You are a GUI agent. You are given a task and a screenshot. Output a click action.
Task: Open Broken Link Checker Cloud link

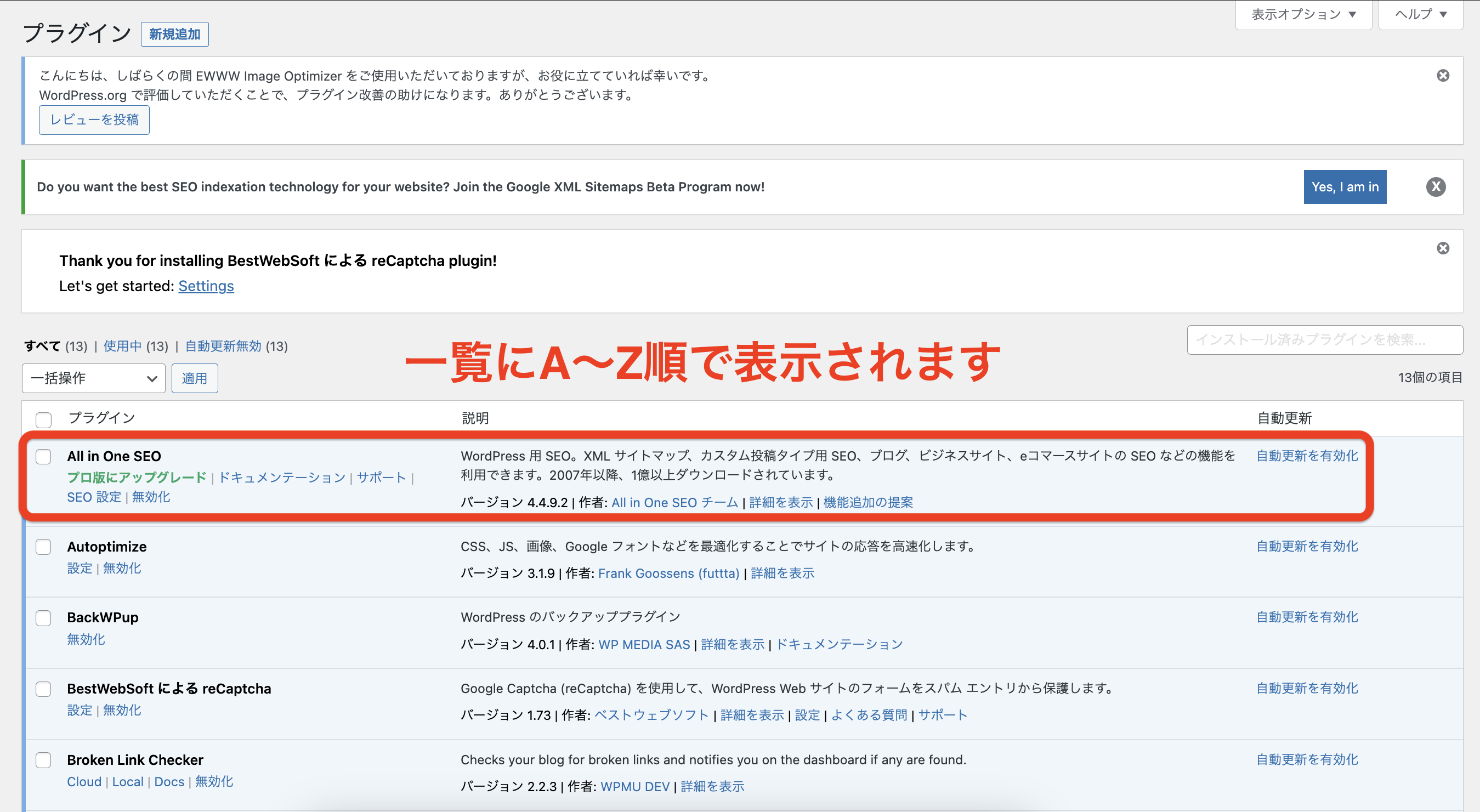[x=84, y=781]
